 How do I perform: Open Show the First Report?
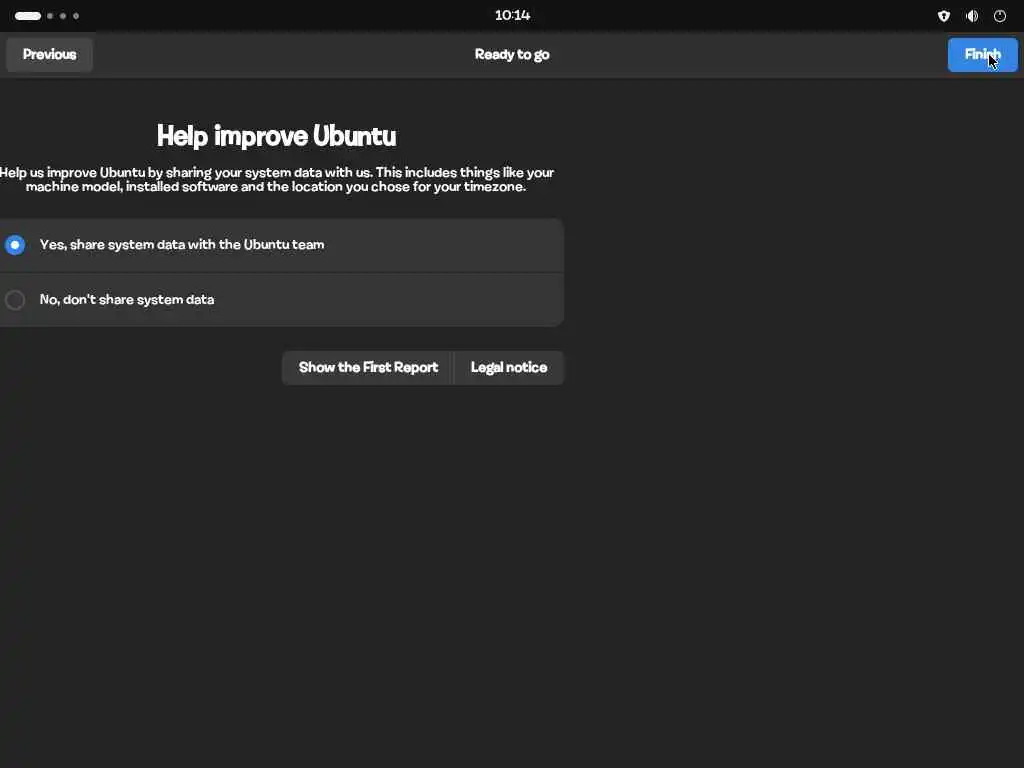[x=368, y=368]
